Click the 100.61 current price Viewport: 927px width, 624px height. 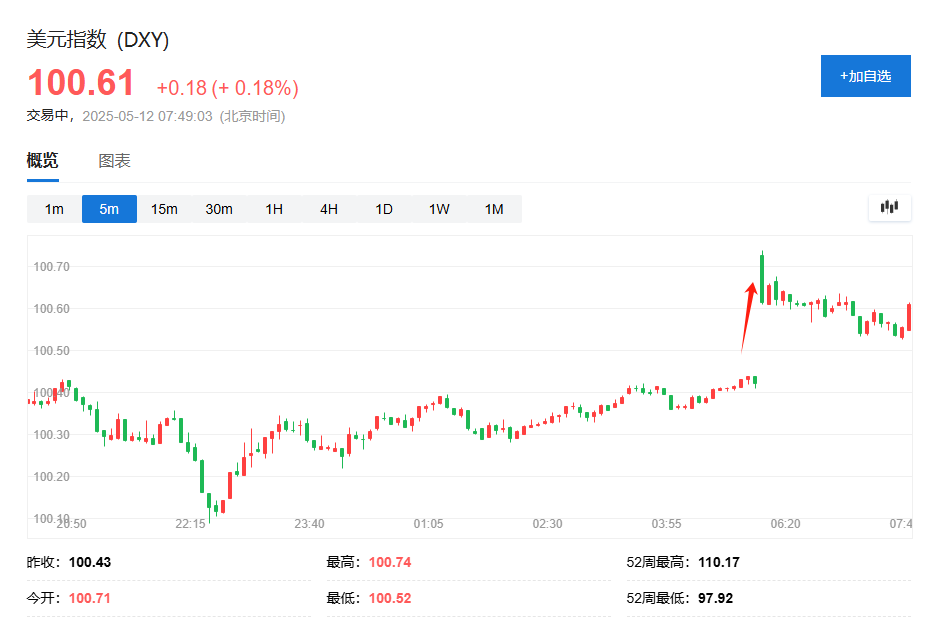[81, 83]
